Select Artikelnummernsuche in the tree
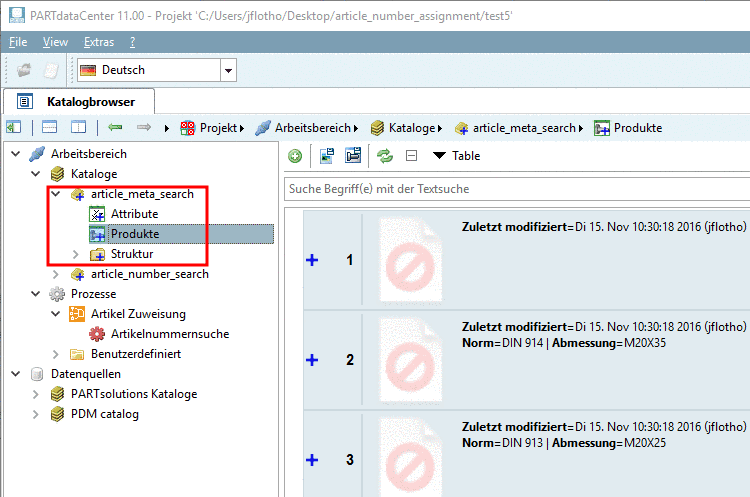 [x=170, y=334]
